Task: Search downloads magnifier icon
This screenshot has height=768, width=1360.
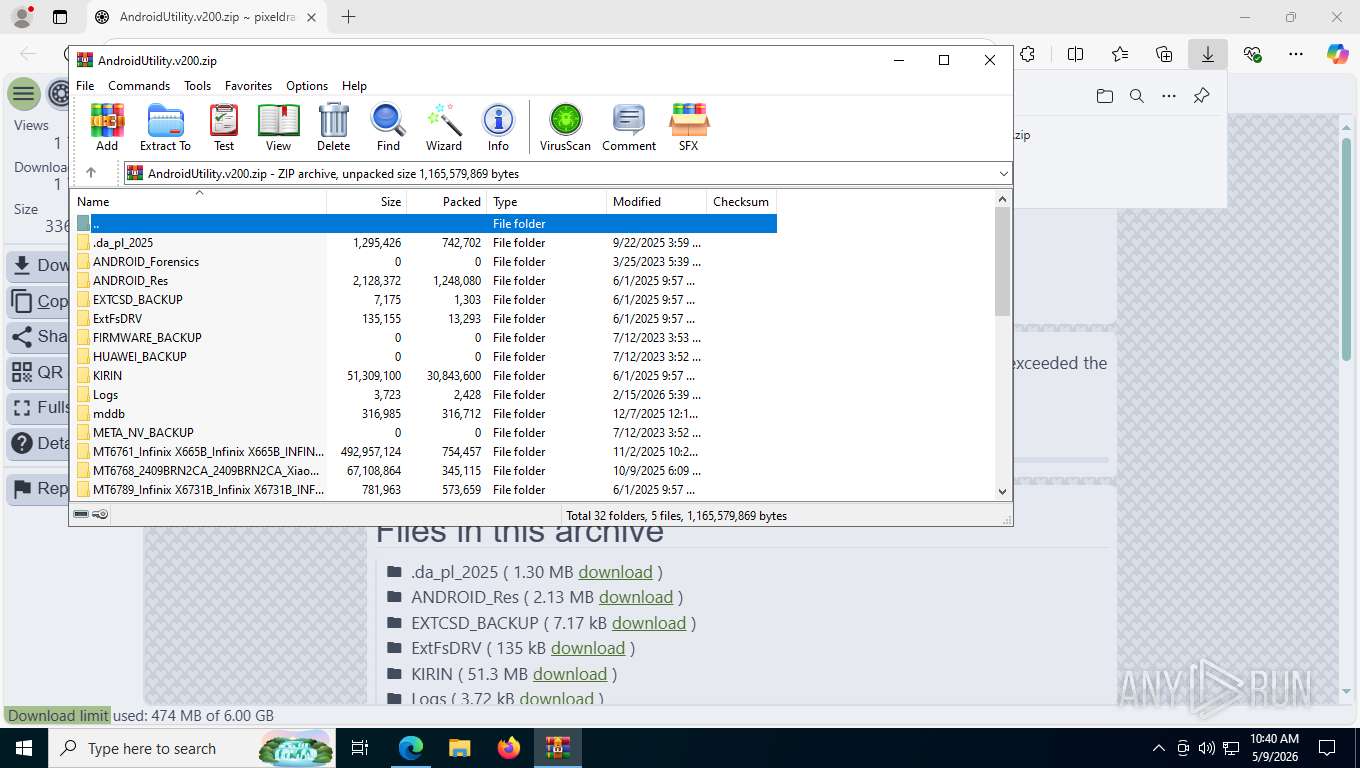Action: (x=1136, y=96)
